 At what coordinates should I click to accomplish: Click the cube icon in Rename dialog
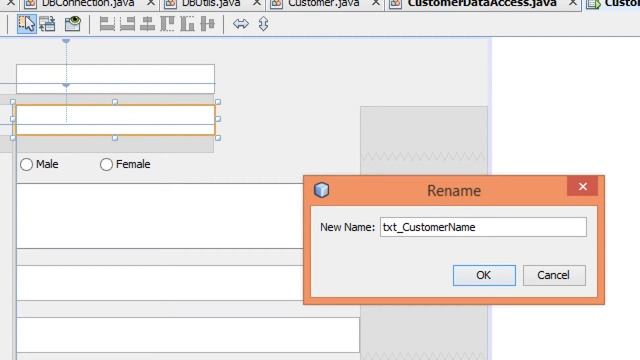321,190
